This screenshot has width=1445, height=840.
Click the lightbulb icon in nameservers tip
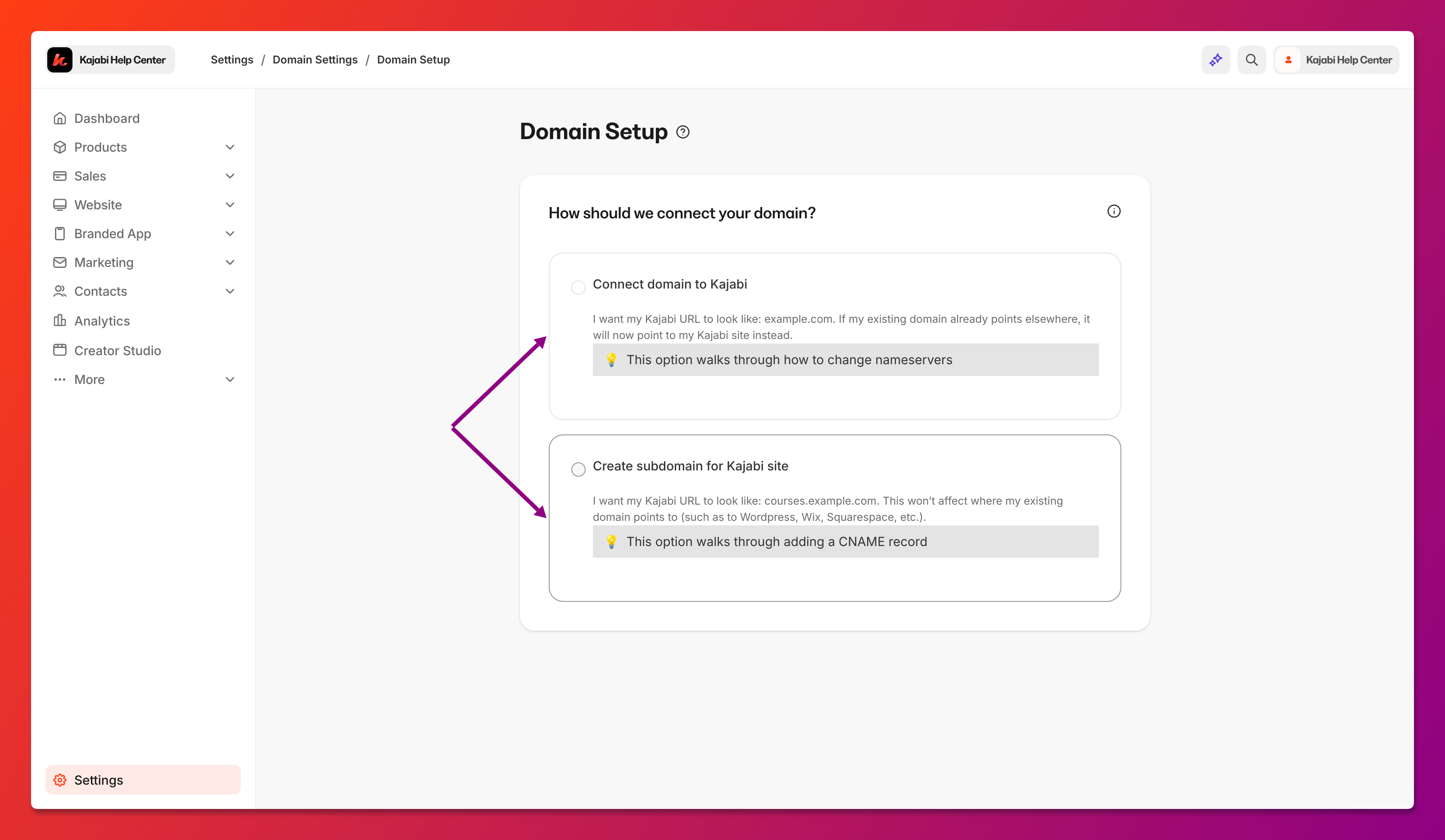[x=611, y=360]
